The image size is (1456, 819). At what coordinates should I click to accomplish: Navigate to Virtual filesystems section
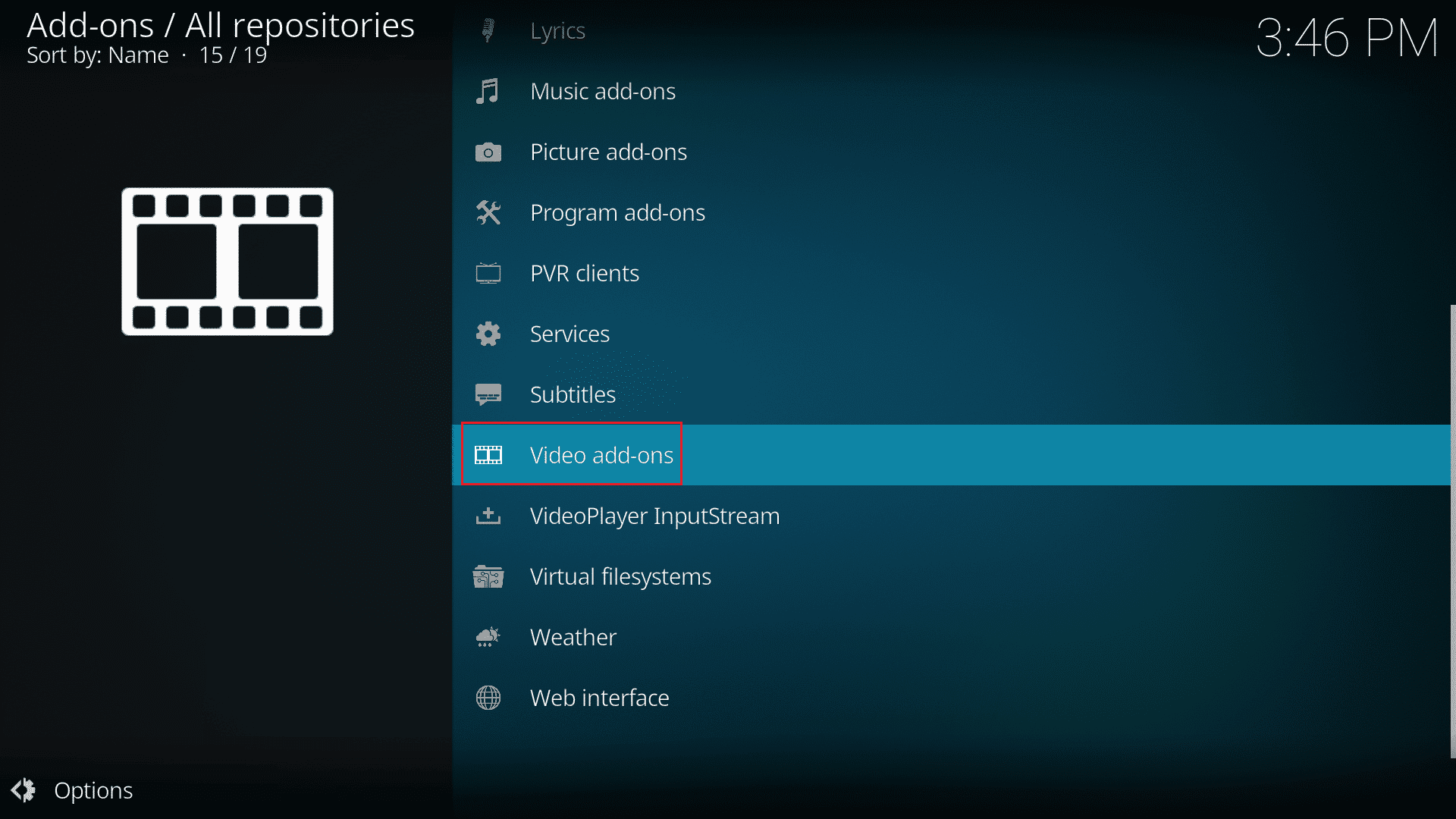pyautogui.click(x=621, y=576)
